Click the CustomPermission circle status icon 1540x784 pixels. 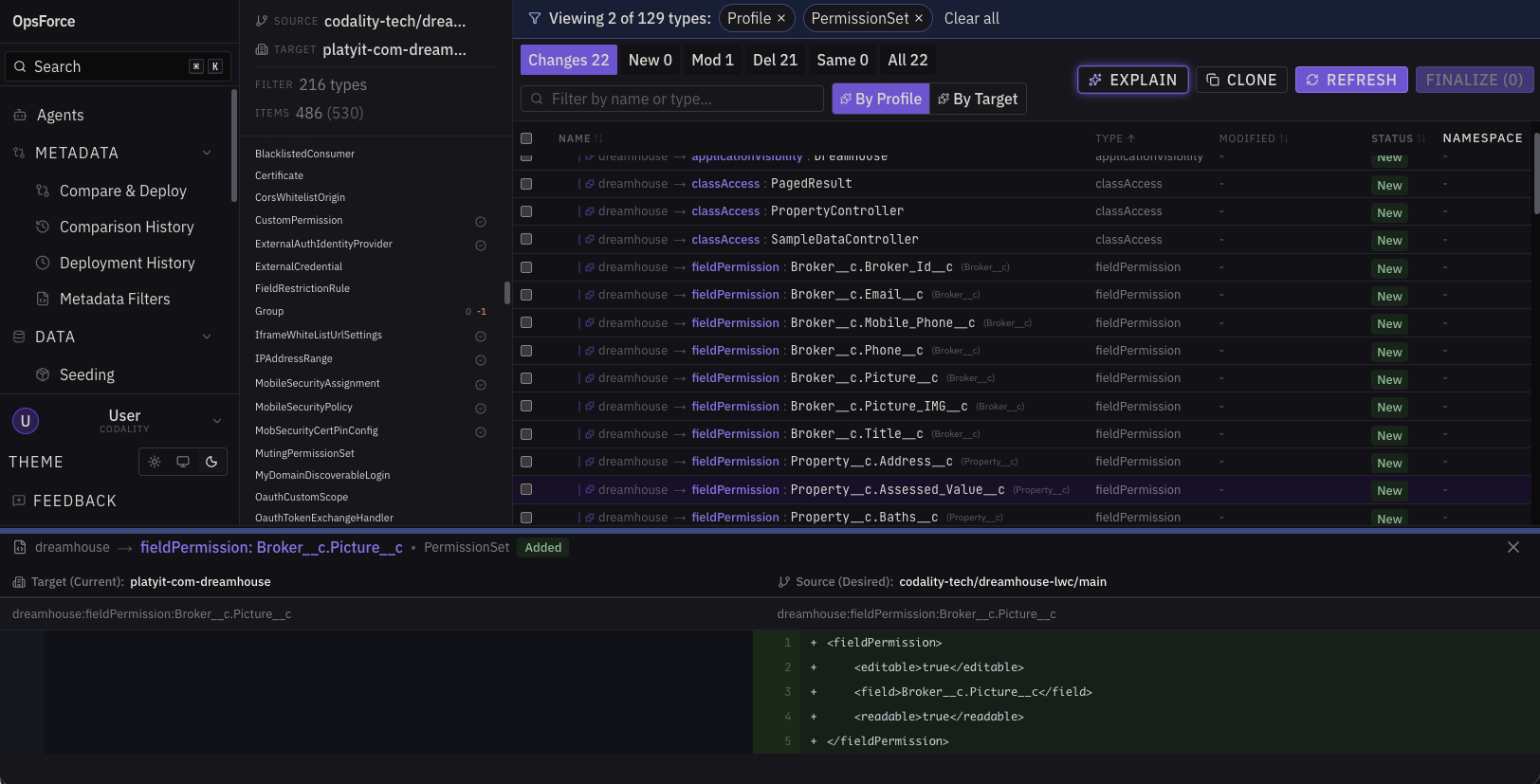pos(481,221)
